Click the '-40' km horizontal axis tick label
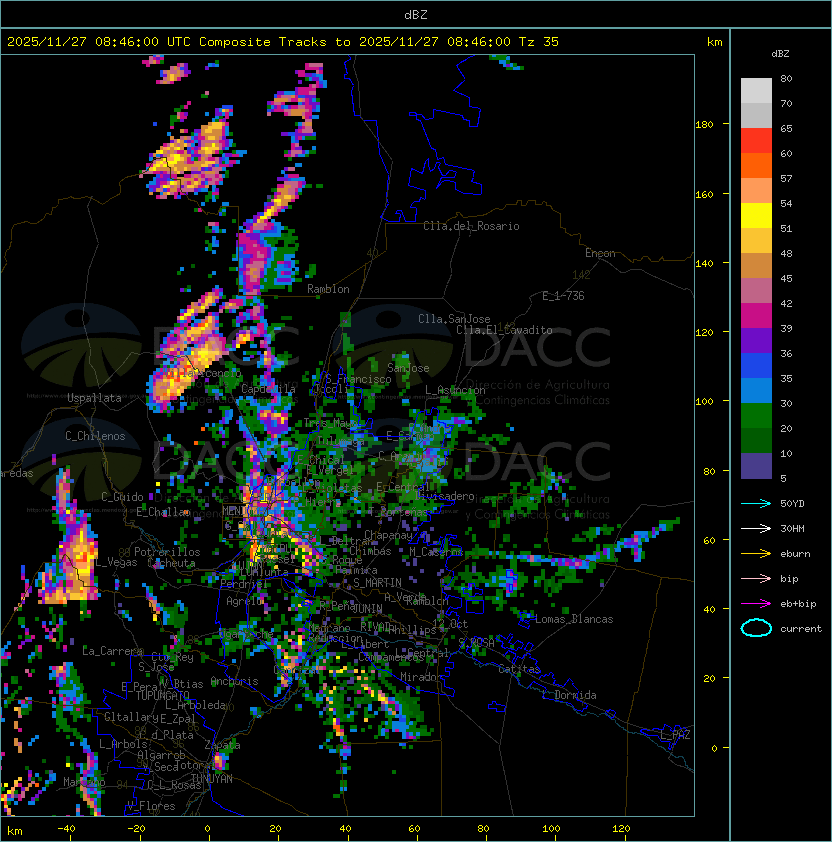Screen dimensions: 832x842 point(66,829)
